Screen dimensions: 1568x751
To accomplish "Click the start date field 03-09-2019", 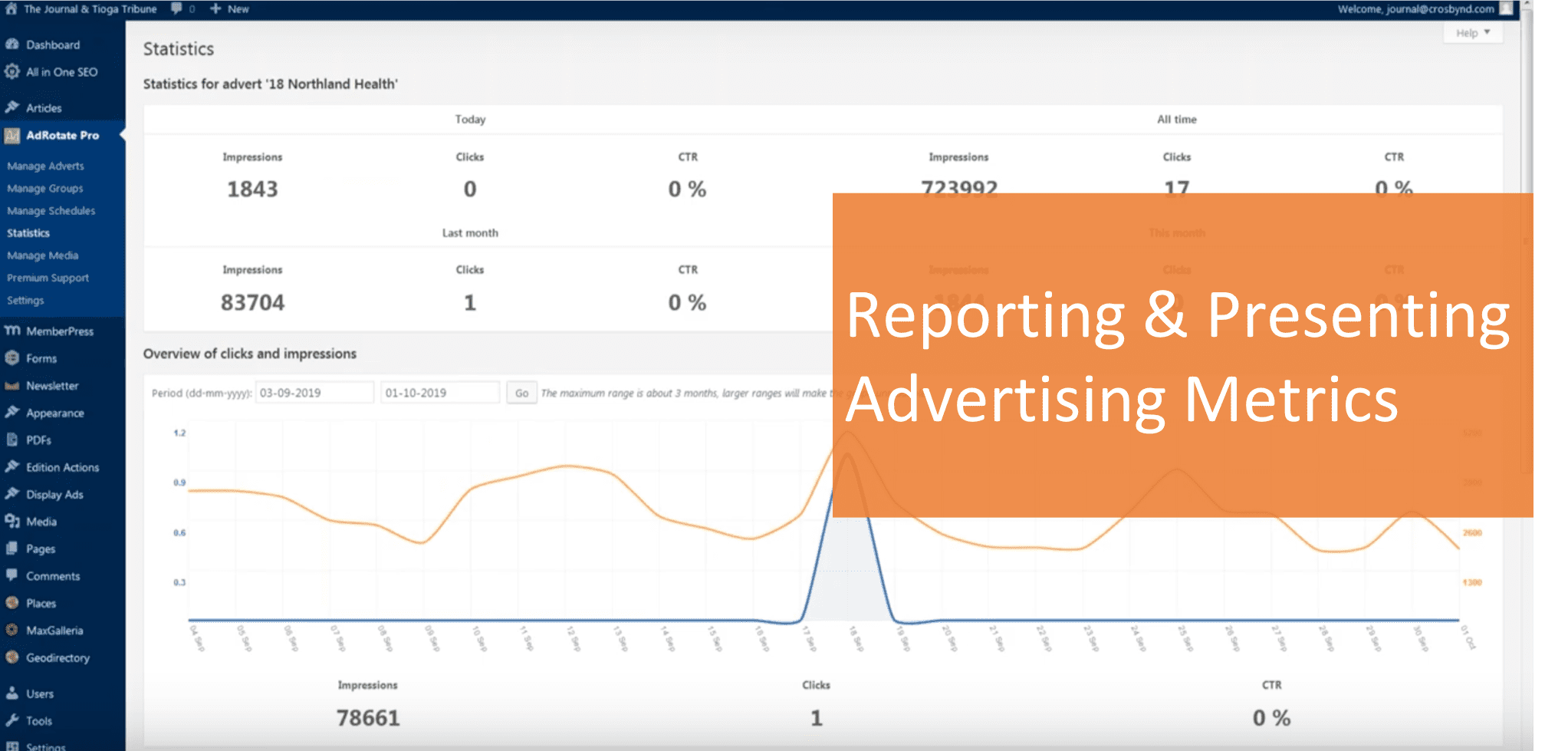I will 314,393.
